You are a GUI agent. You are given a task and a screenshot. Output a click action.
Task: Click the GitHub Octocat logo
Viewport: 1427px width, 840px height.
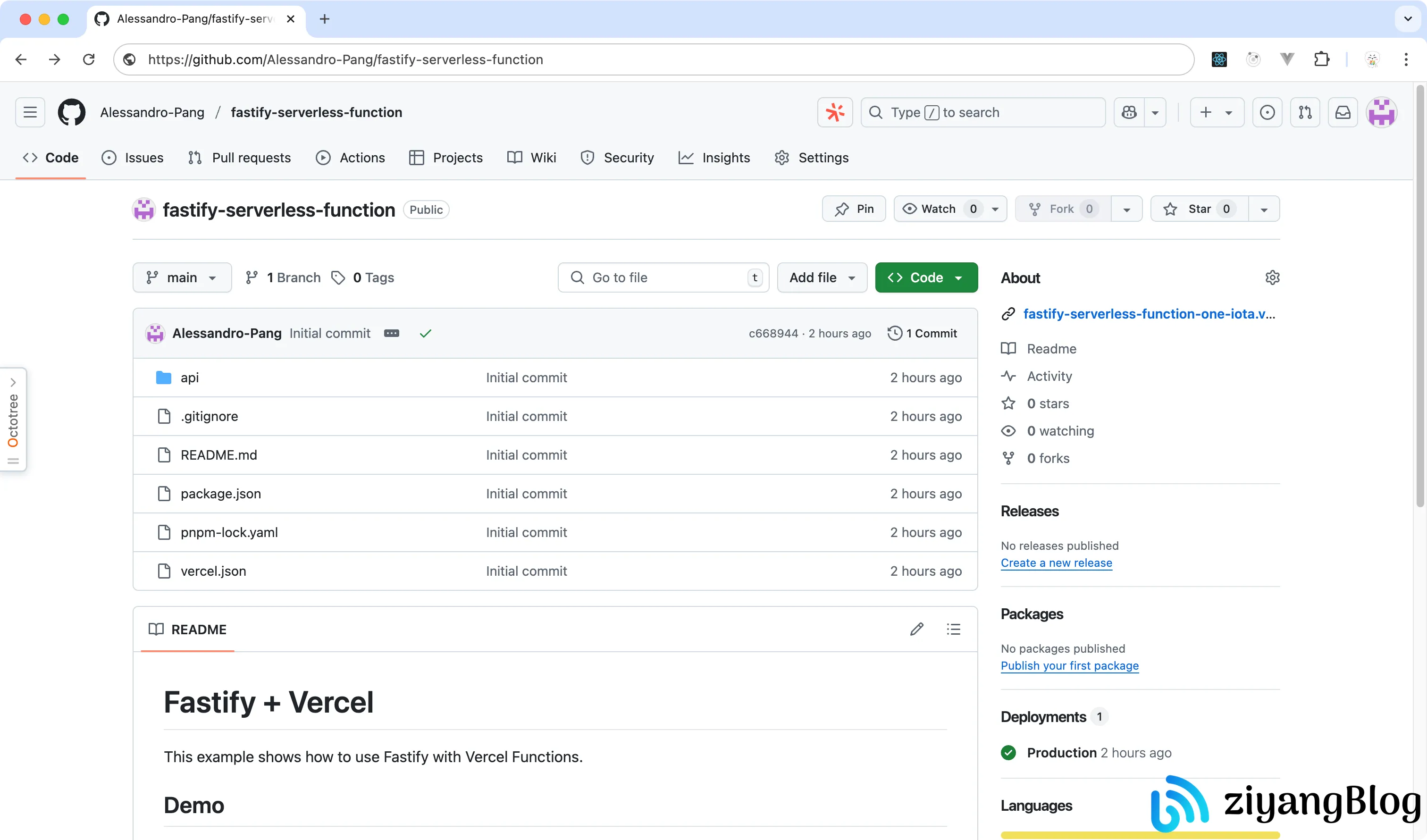(72, 112)
